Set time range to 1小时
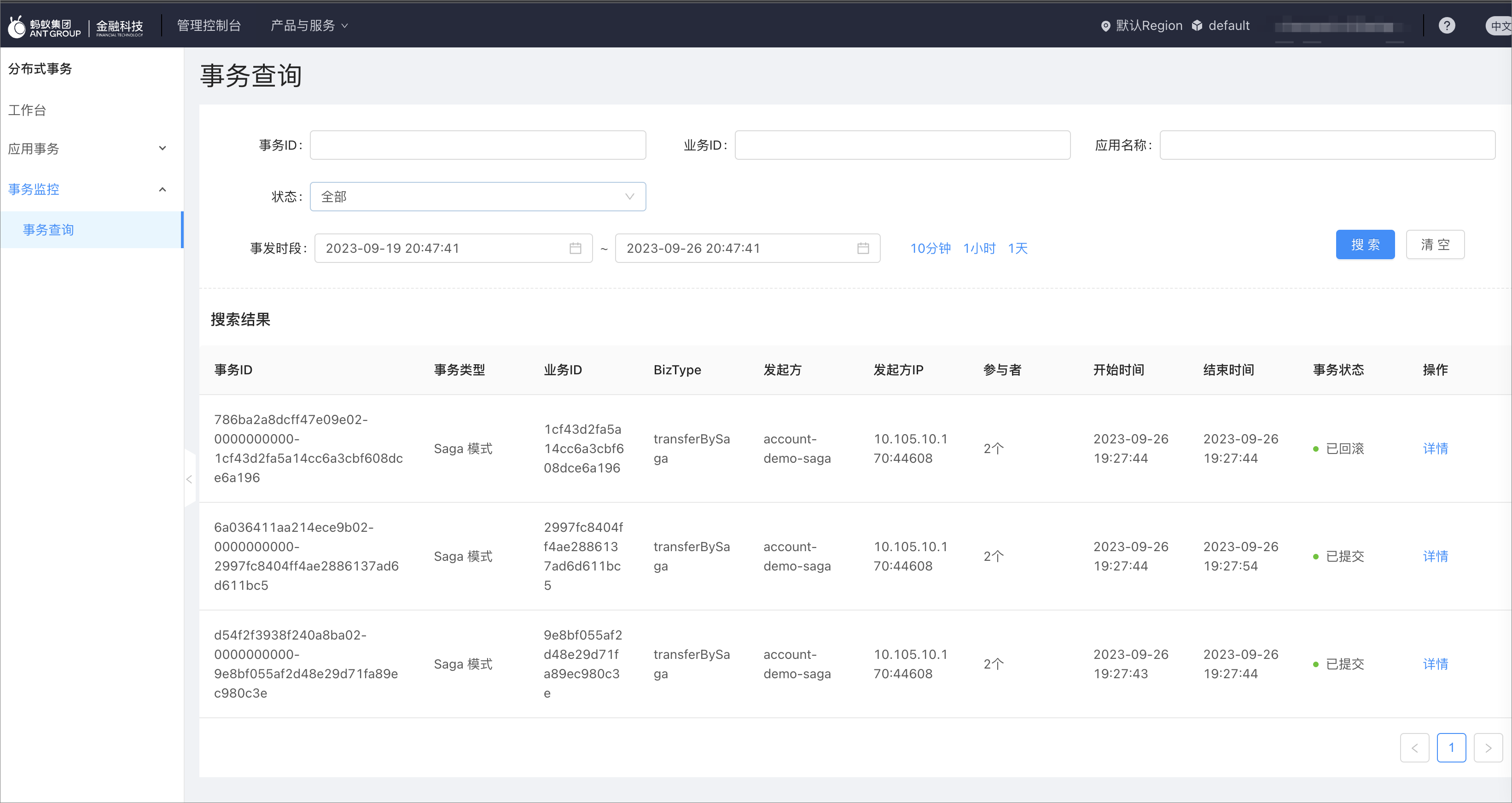 [979, 248]
